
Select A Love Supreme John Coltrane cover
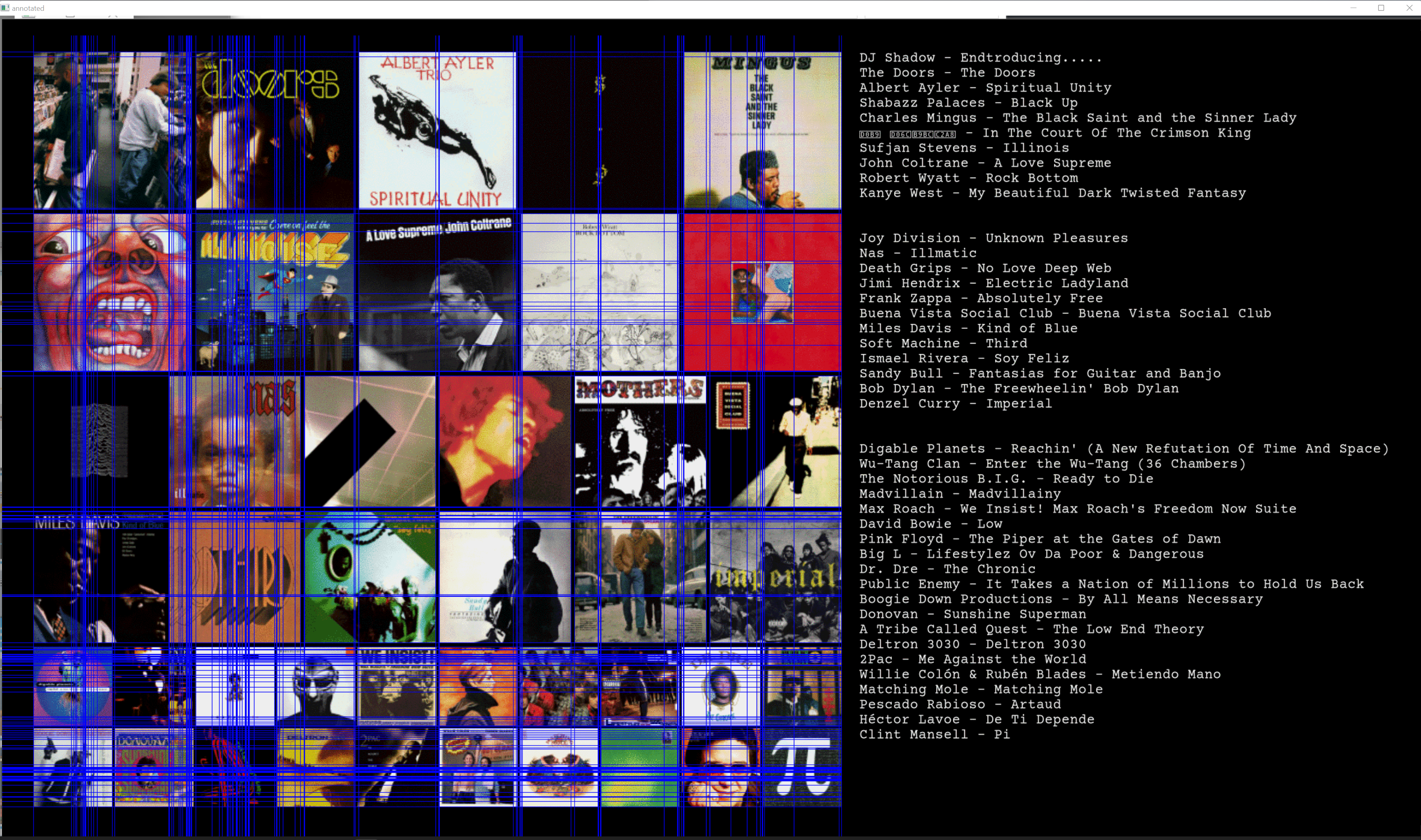pyautogui.click(x=437, y=292)
